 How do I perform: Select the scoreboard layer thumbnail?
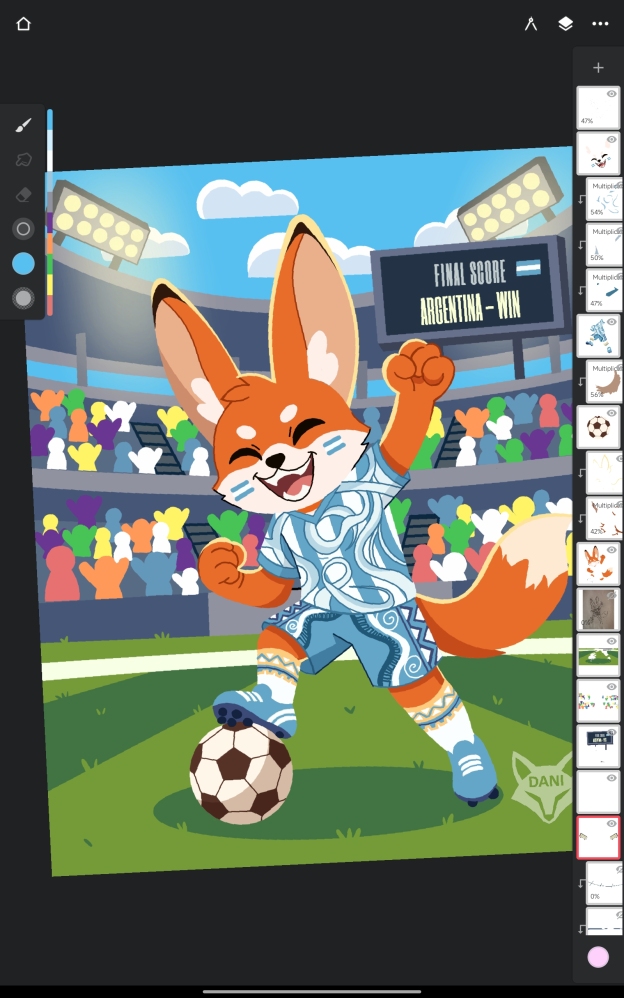pos(598,746)
